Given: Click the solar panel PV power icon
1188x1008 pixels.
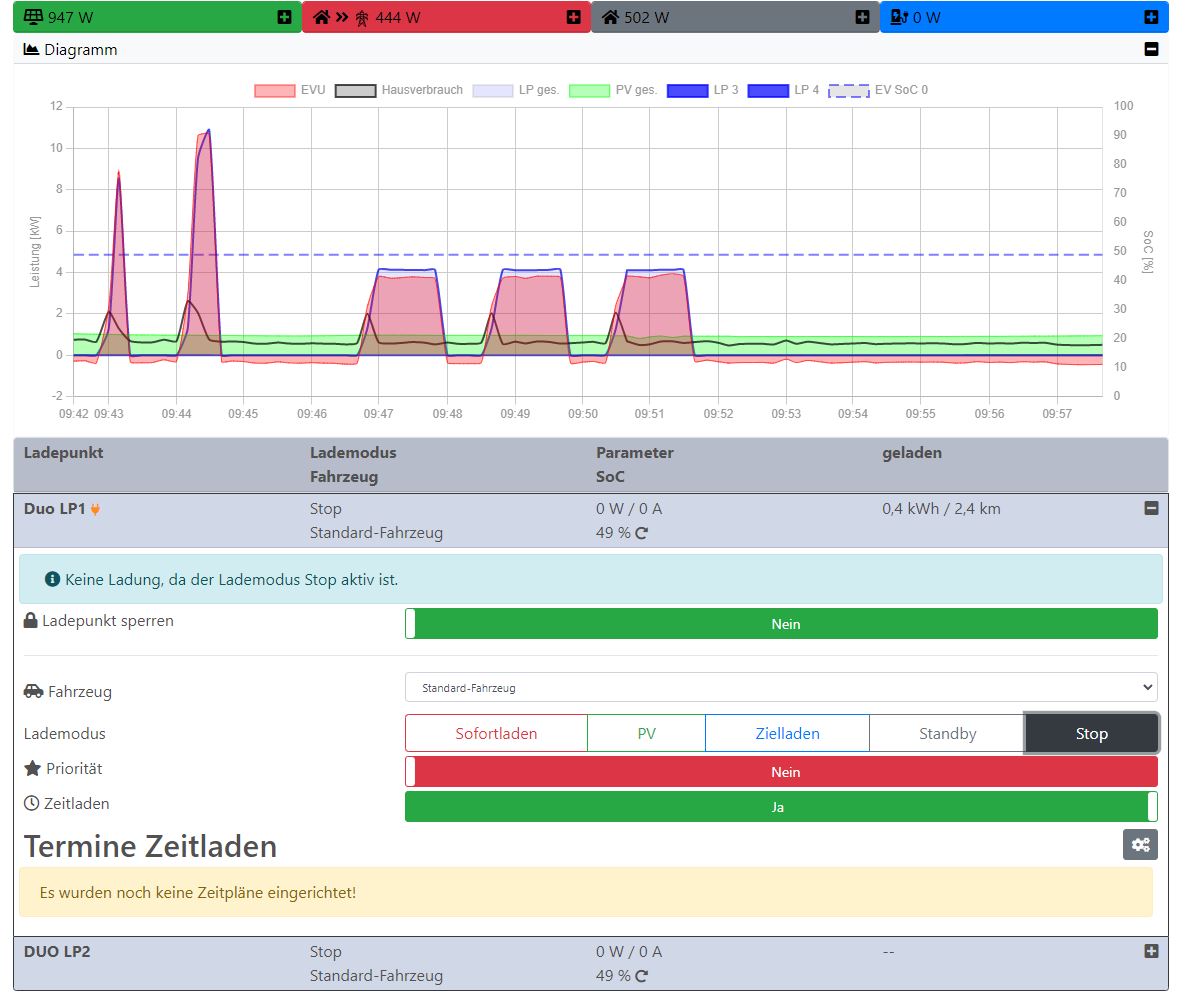Looking at the screenshot, I should (x=33, y=17).
